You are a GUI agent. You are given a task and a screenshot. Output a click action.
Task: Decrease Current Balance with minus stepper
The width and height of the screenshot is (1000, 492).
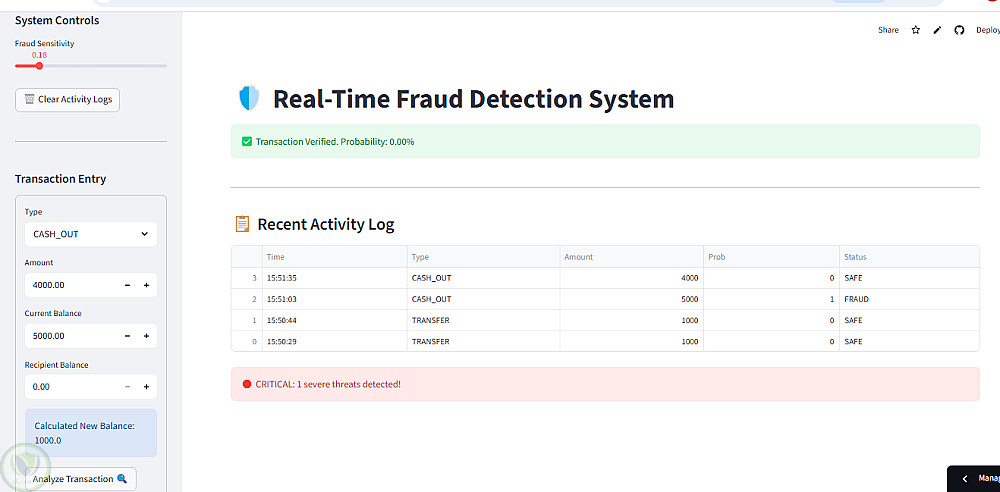coord(128,336)
